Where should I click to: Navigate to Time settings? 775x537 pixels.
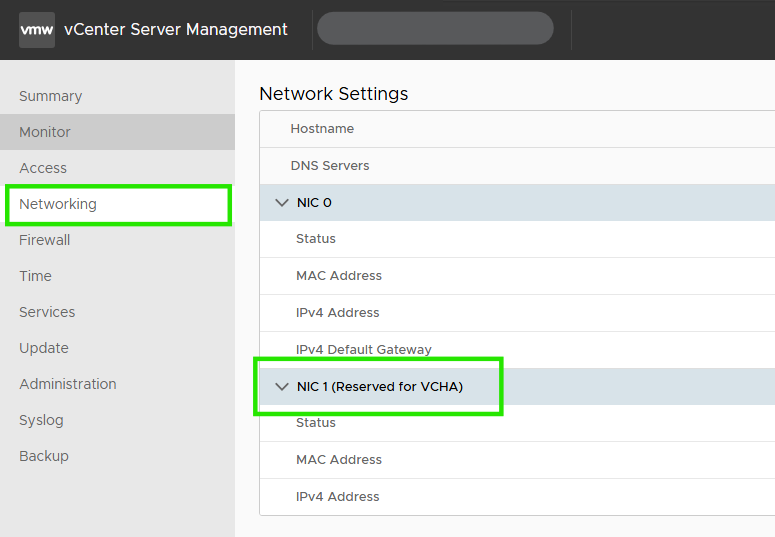click(35, 276)
